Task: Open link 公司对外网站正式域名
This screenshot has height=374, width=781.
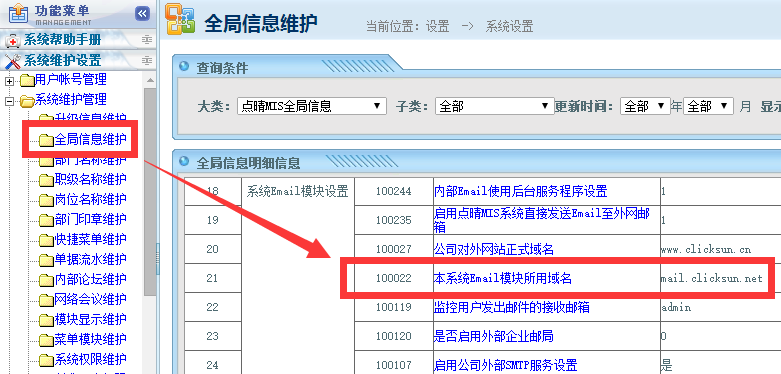Action: coord(494,249)
